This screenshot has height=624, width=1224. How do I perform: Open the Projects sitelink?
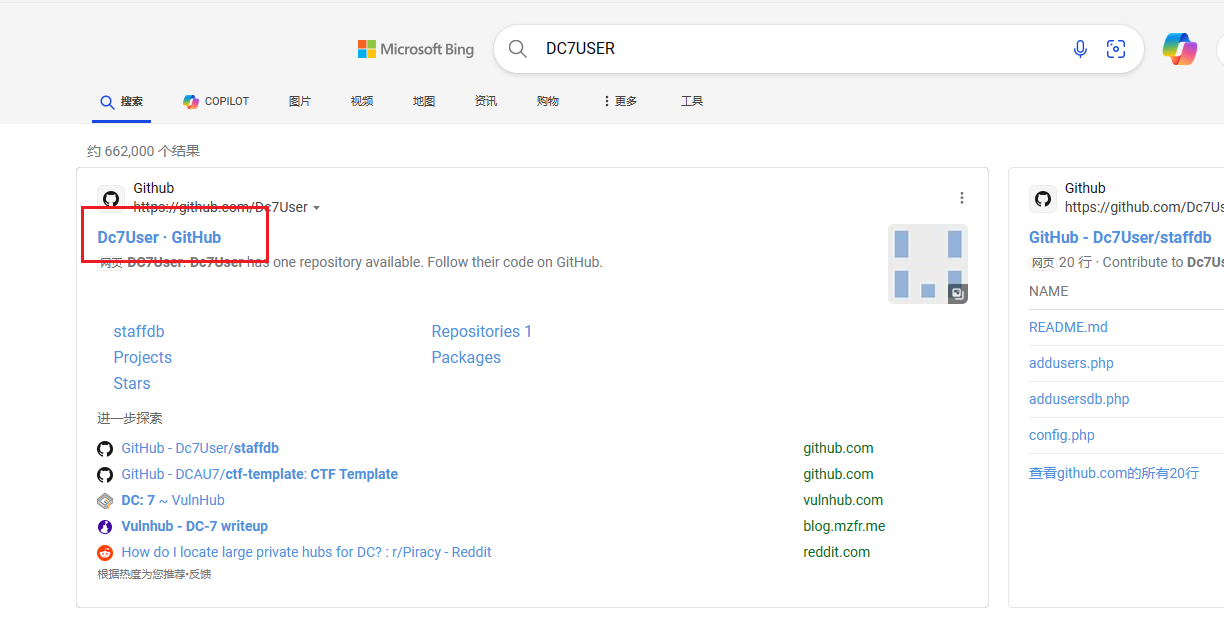click(x=143, y=357)
